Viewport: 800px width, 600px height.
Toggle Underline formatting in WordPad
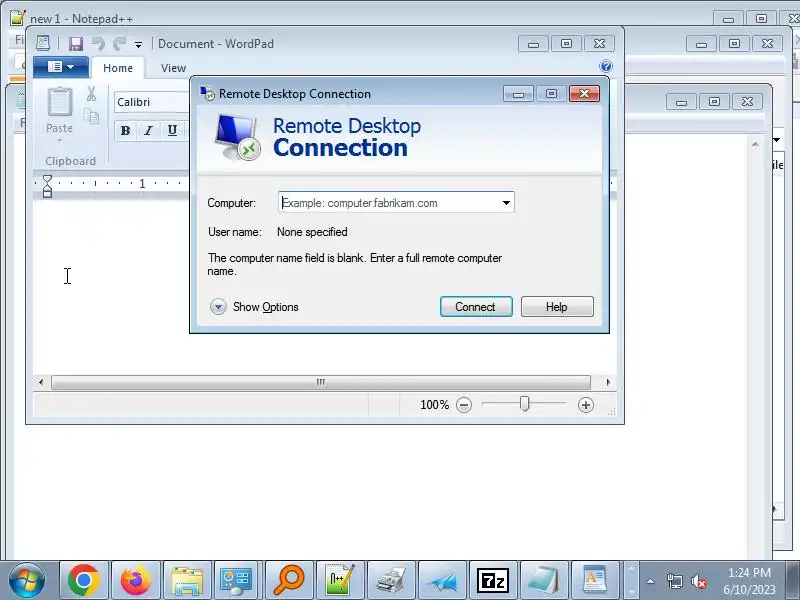[x=172, y=131]
